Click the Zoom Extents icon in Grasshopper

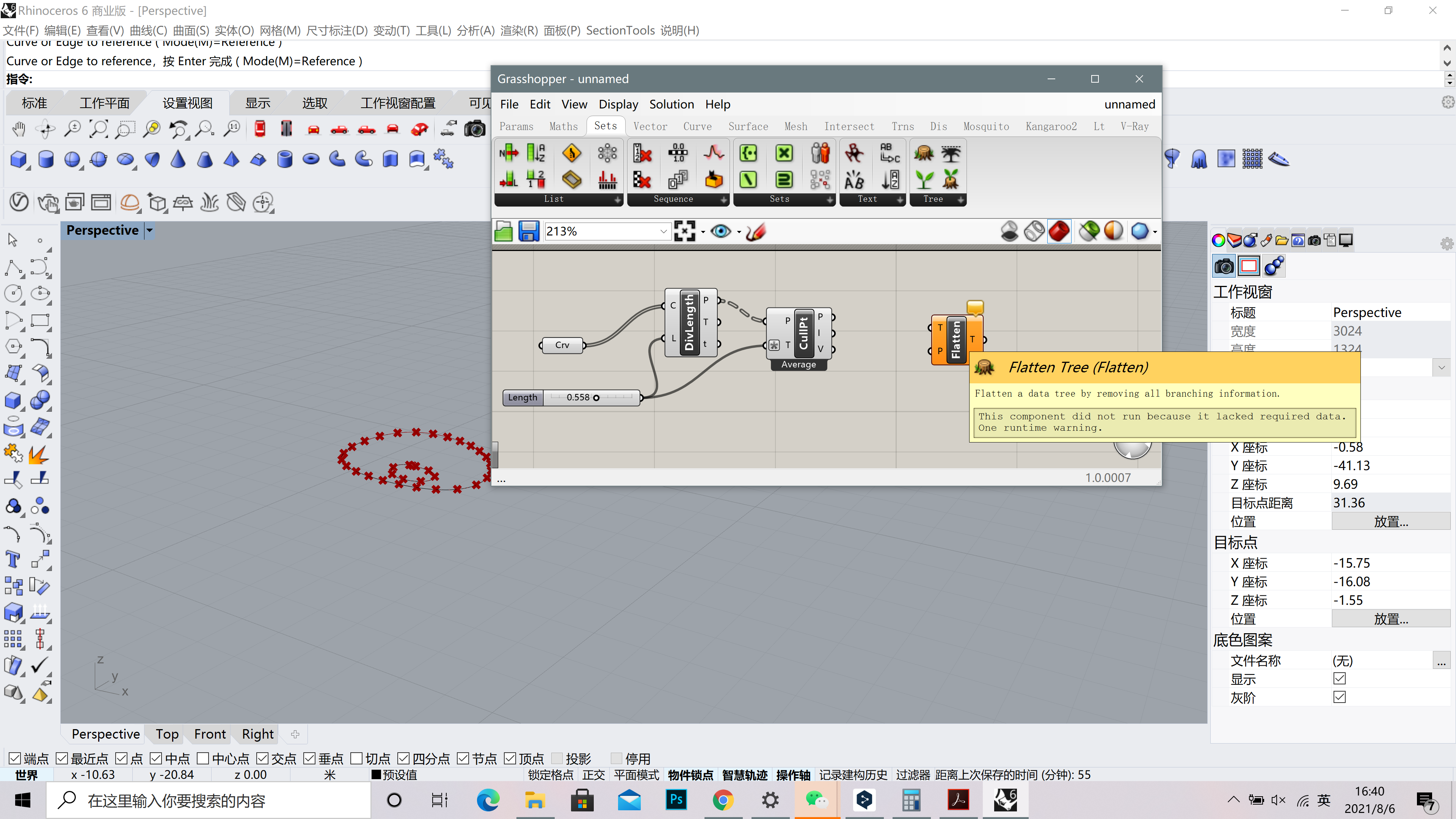point(684,231)
